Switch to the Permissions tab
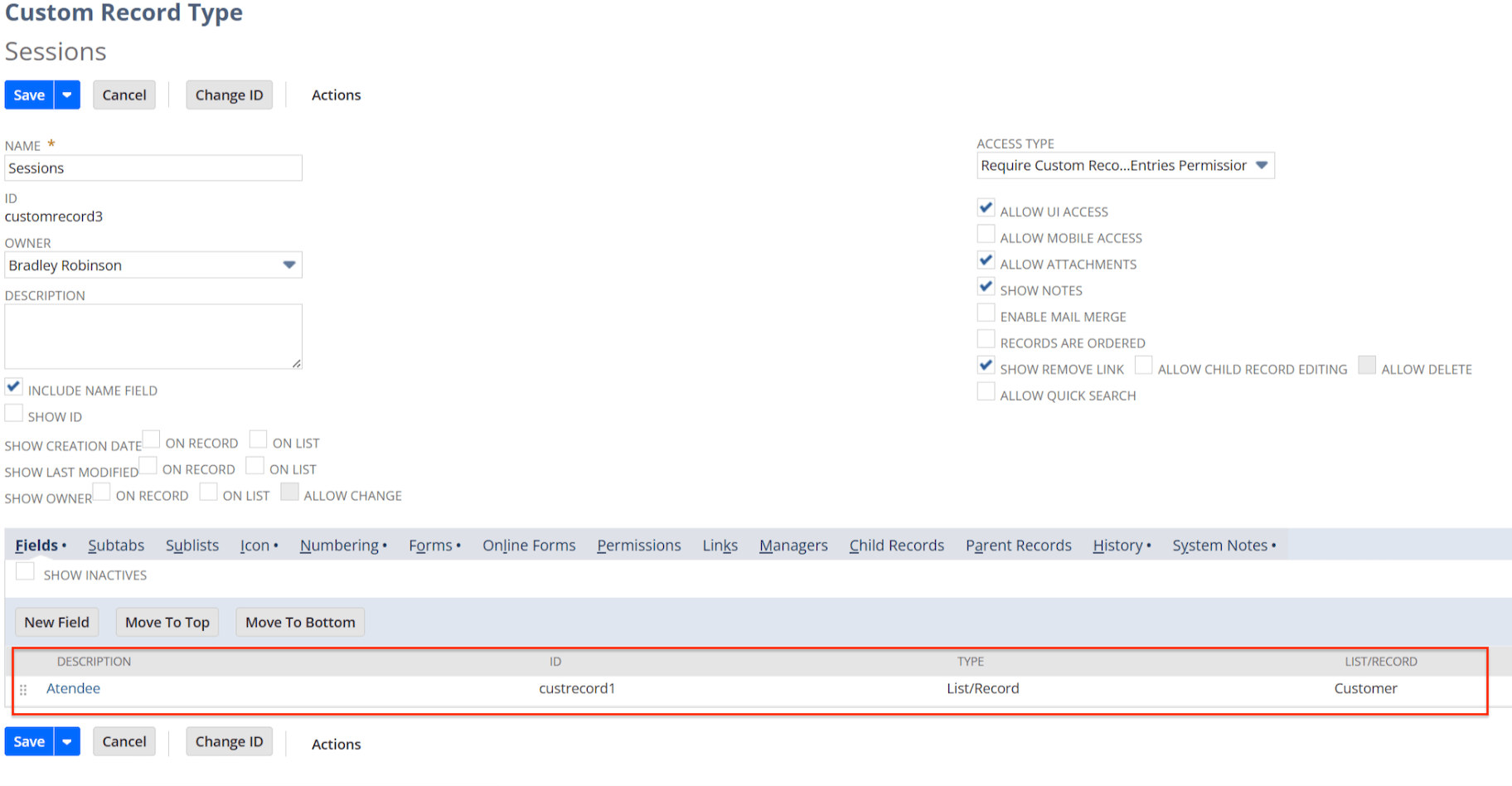Viewport: 1512px width, 786px height. coord(638,545)
